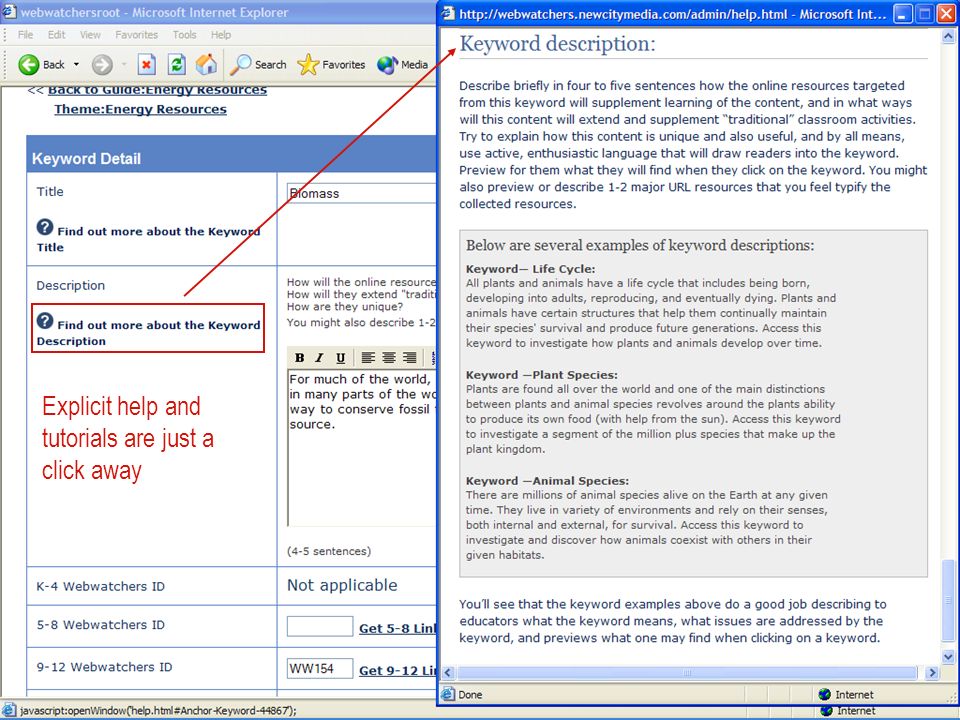Click the help icon beside Keyword Title

[45, 227]
